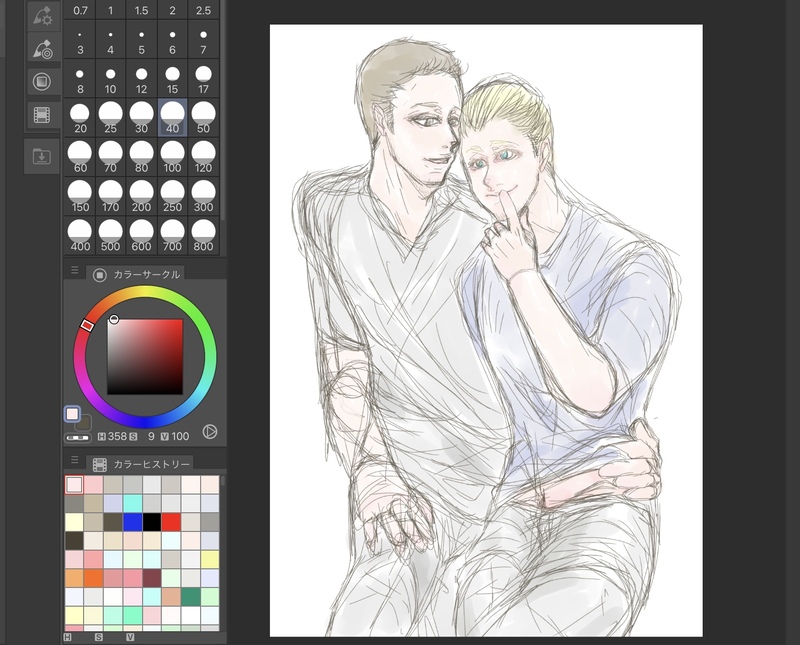800x645 pixels.
Task: Pick the bright red swatch in color history
Action: point(171,522)
